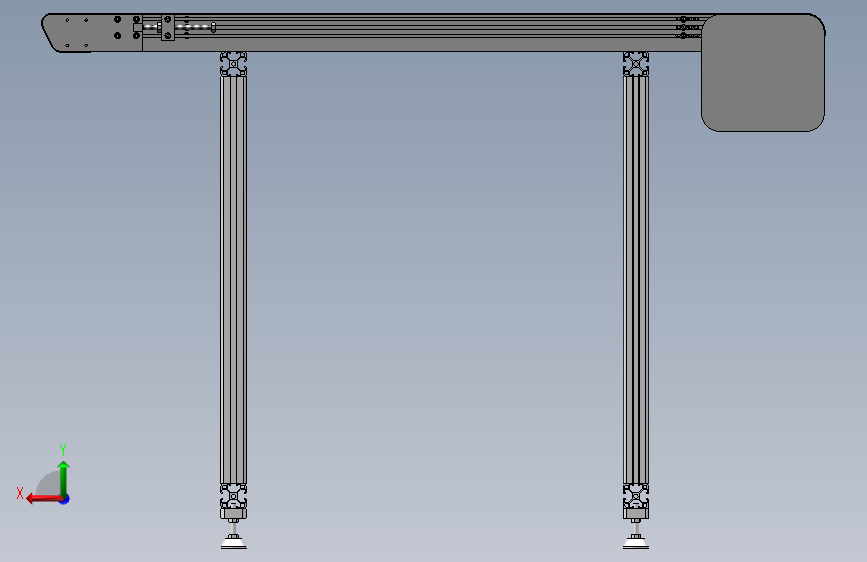Image resolution: width=867 pixels, height=562 pixels.
Task: Select the left leveling foot pad
Action: 234,542
